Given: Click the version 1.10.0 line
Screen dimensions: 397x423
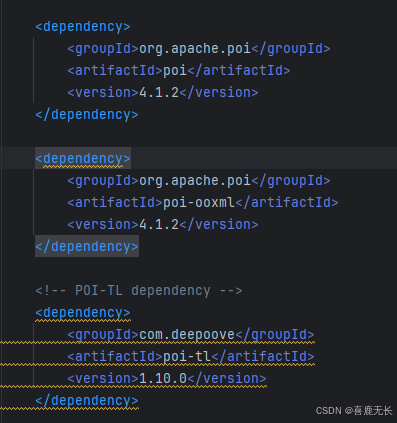Looking at the screenshot, I should (167, 379).
